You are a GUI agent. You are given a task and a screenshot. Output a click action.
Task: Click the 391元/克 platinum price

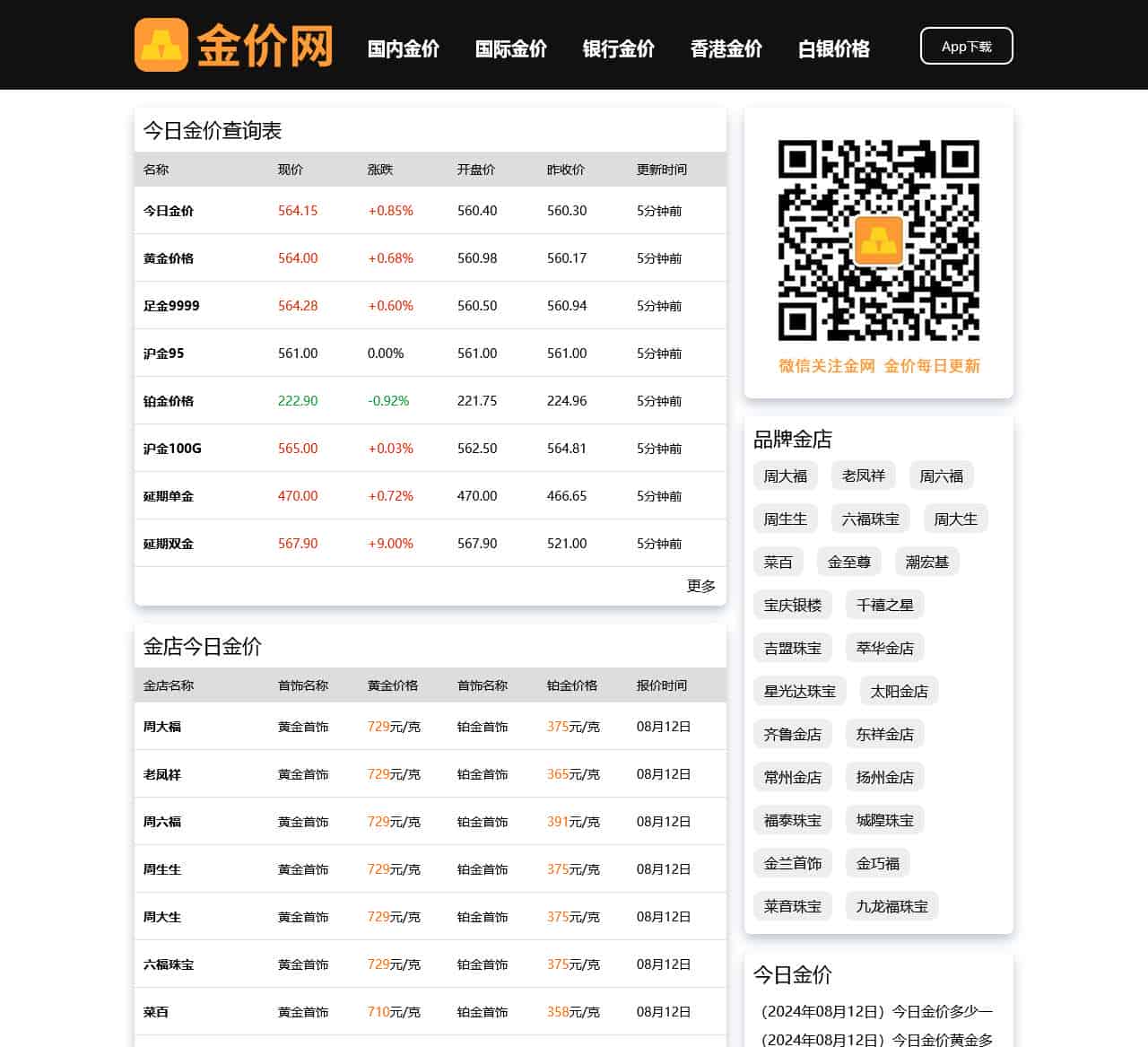pyautogui.click(x=573, y=822)
